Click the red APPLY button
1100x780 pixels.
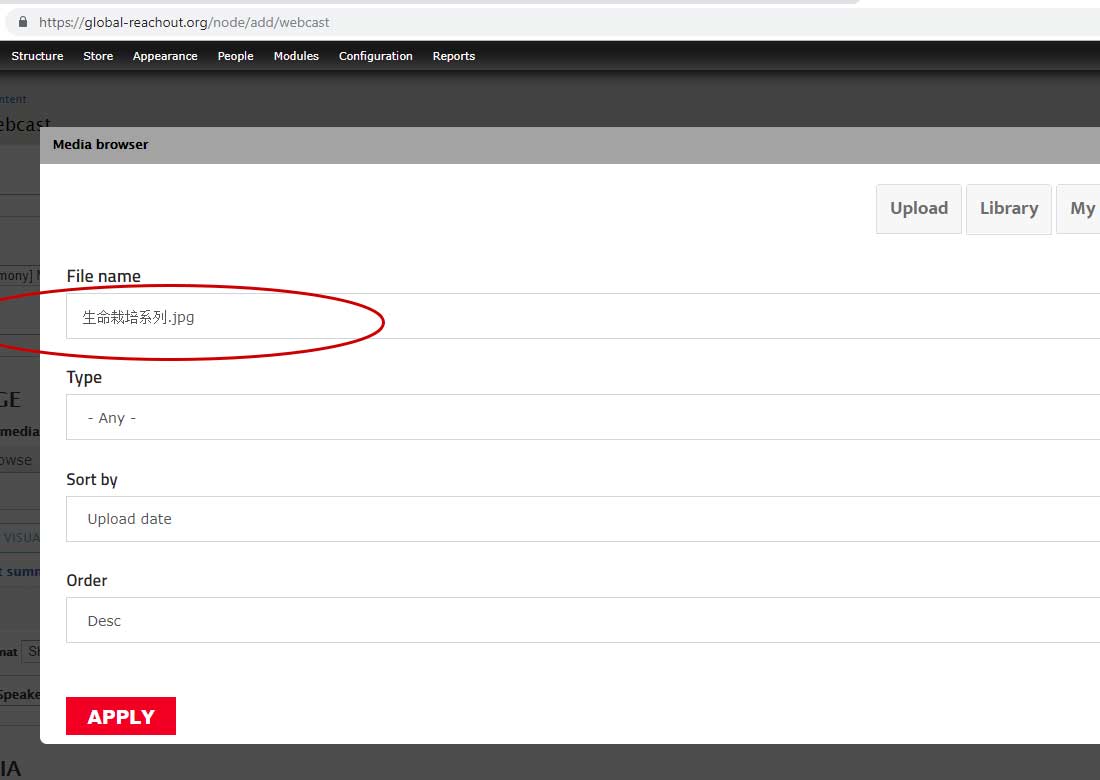point(121,716)
